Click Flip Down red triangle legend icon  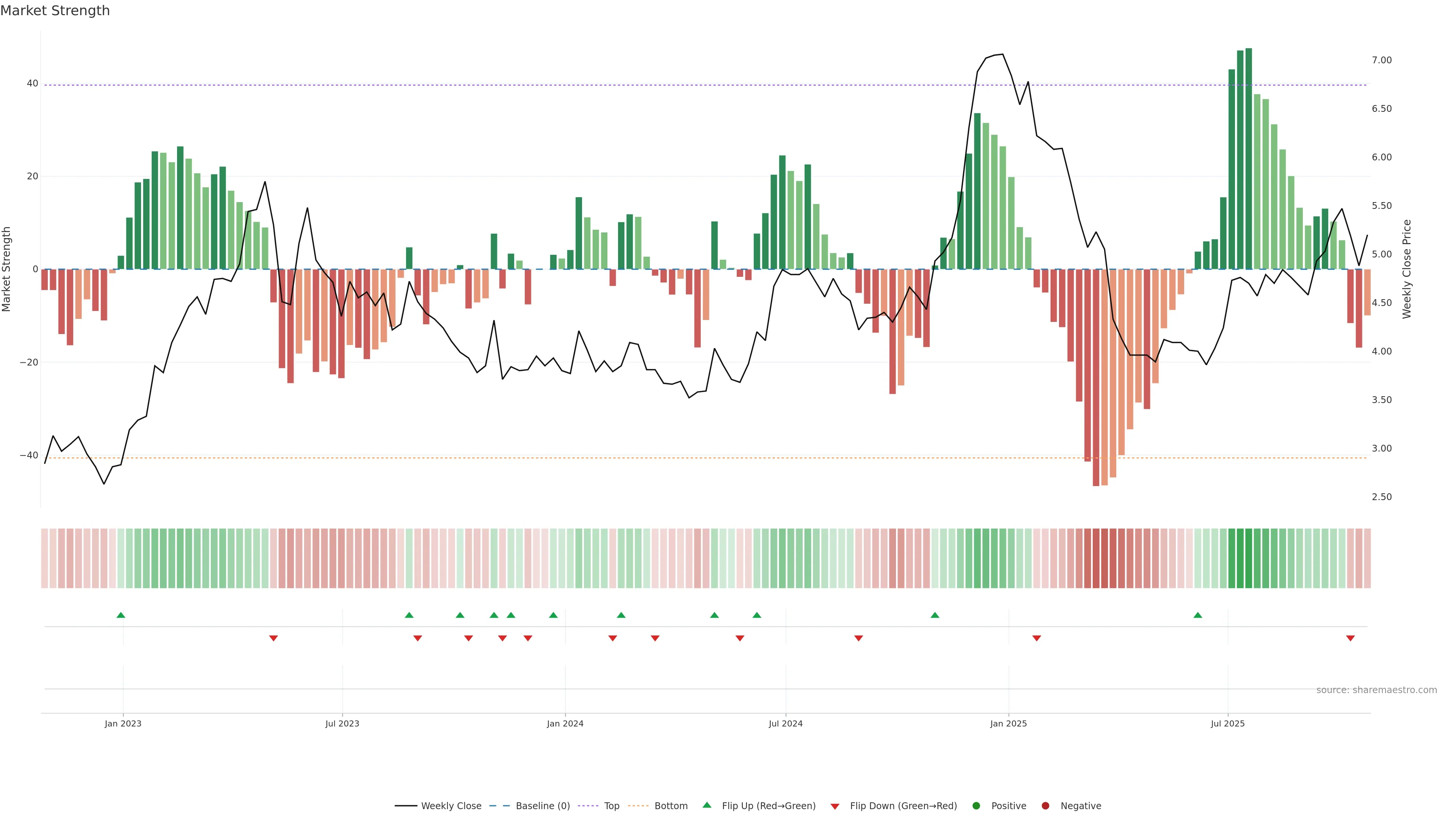[x=835, y=806]
